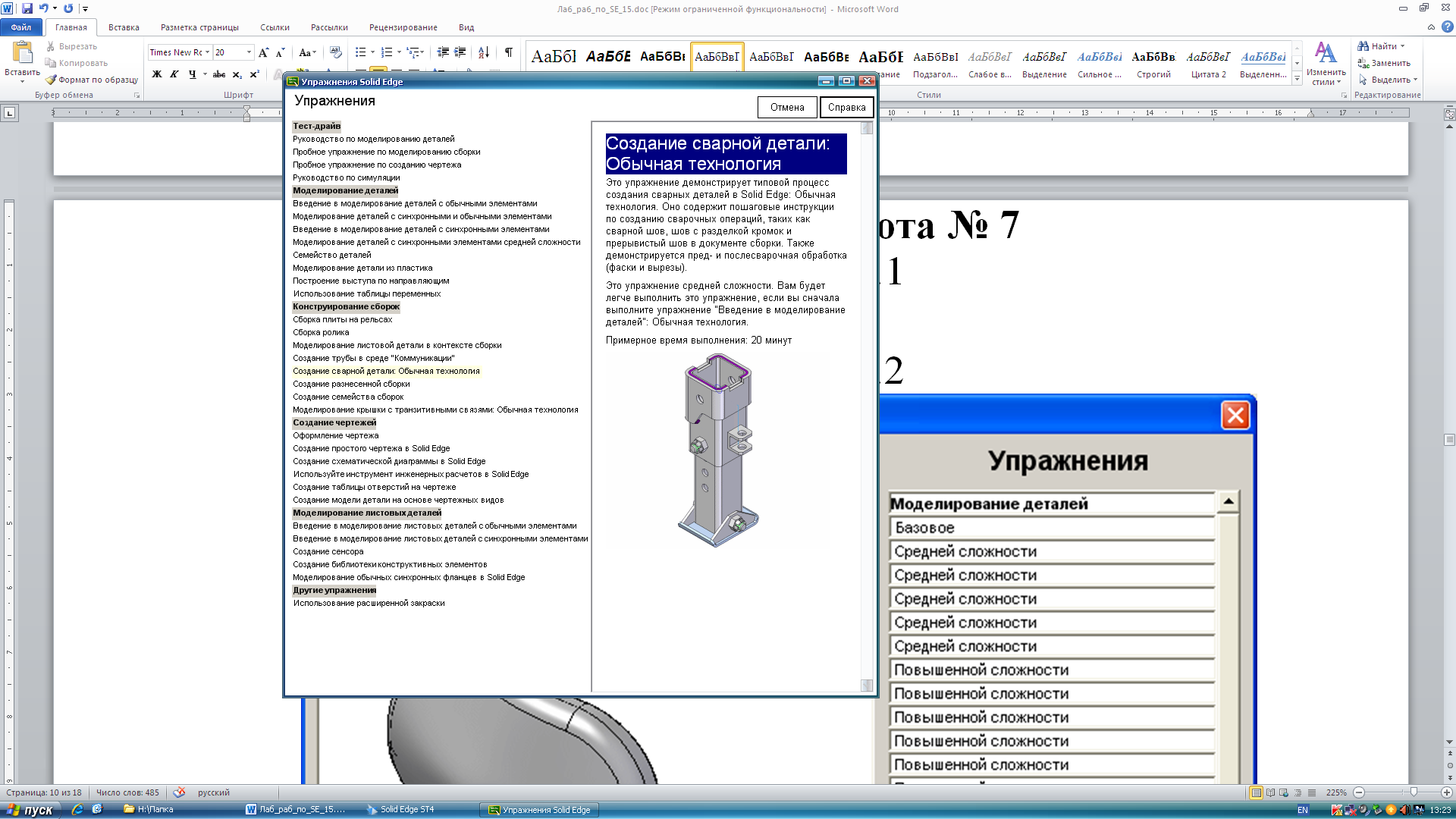Toggle italic К formatting
Image resolution: width=1456 pixels, height=819 pixels.
point(174,74)
